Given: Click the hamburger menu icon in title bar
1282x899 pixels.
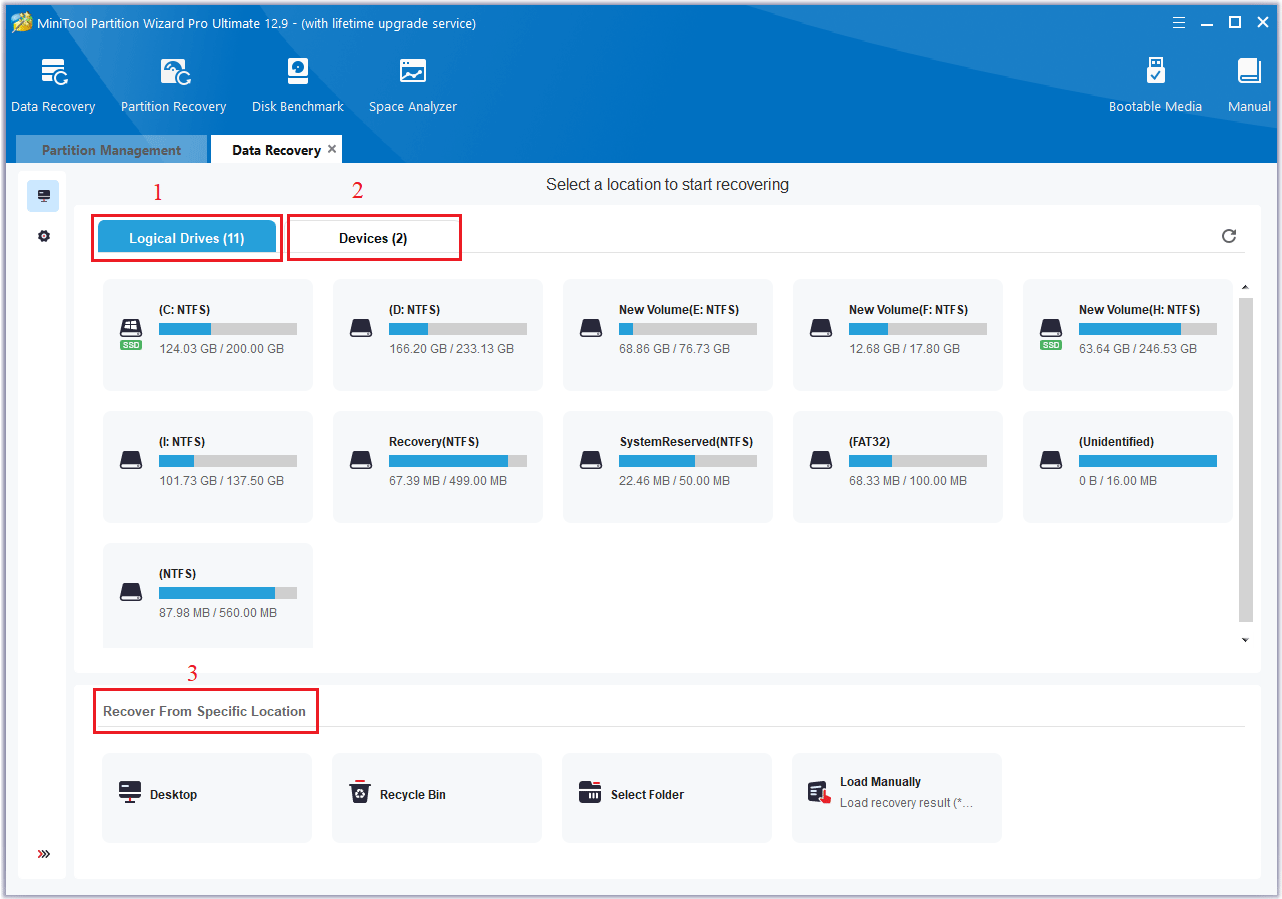Looking at the screenshot, I should [1179, 23].
